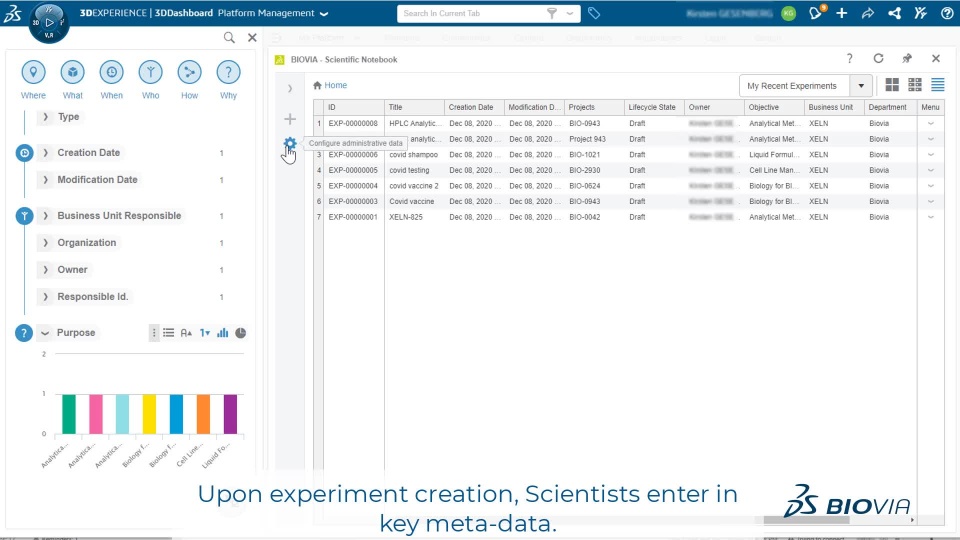Refresh the Scientific Notebook widget
The height and width of the screenshot is (540, 960).
pos(879,58)
